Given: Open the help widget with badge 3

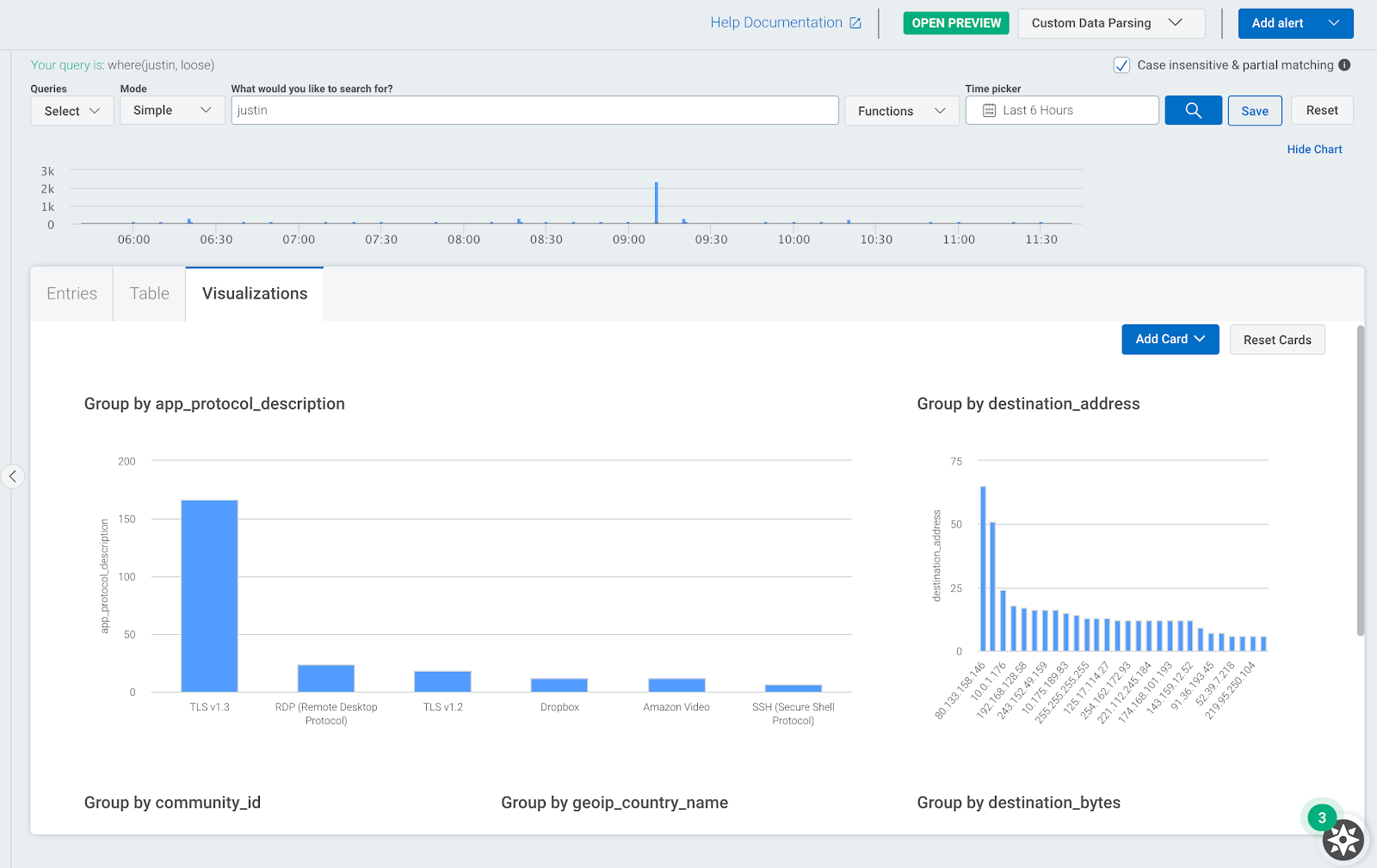Looking at the screenshot, I should [1342, 839].
